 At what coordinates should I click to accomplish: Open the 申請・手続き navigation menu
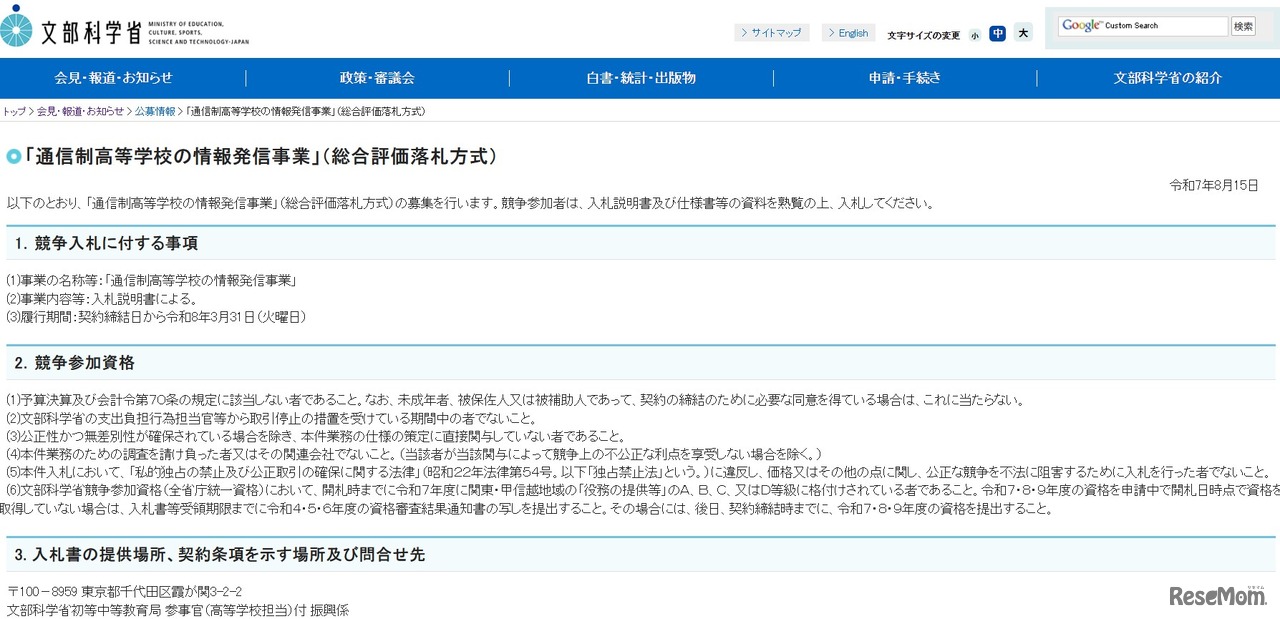point(903,77)
